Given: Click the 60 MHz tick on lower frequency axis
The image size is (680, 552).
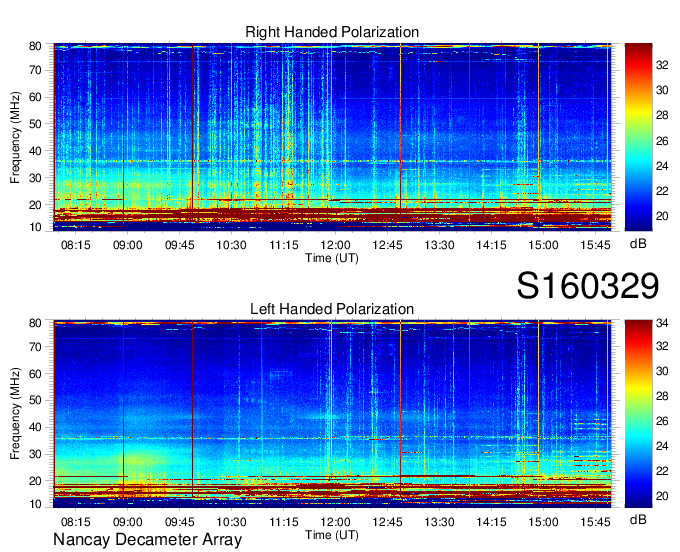Looking at the screenshot, I should pyautogui.click(x=35, y=374).
